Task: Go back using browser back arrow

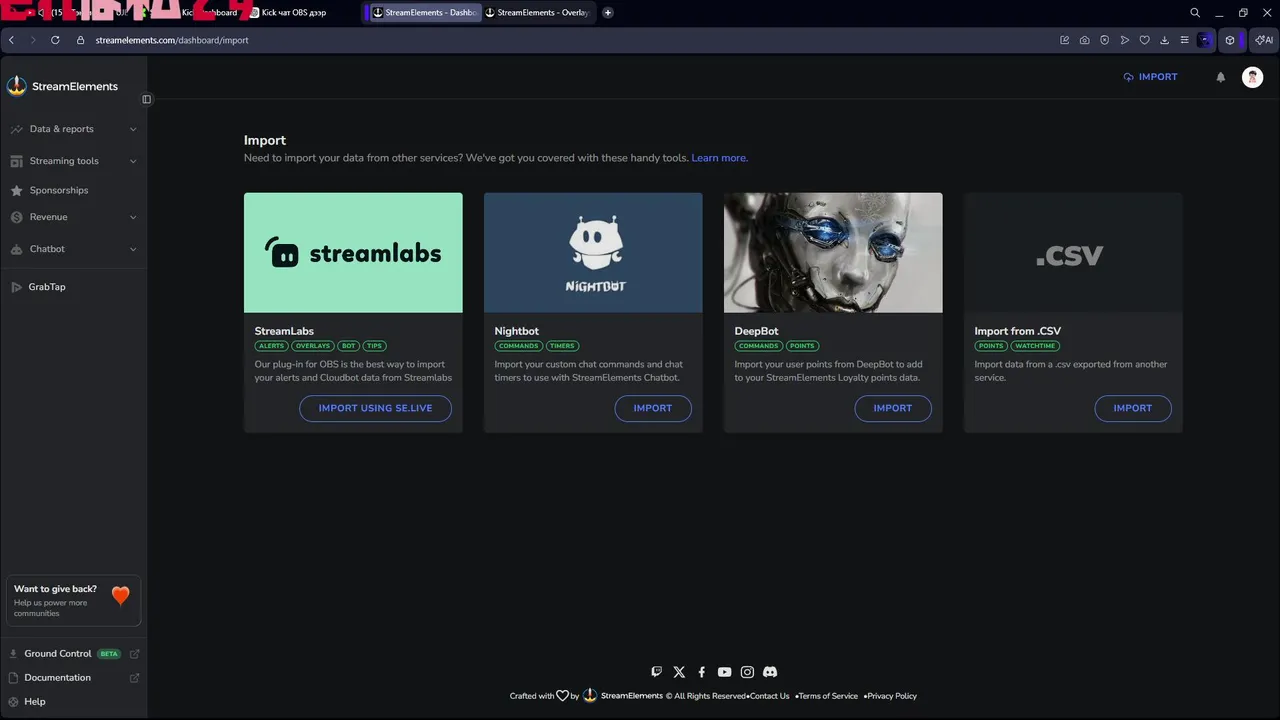Action: (x=11, y=40)
